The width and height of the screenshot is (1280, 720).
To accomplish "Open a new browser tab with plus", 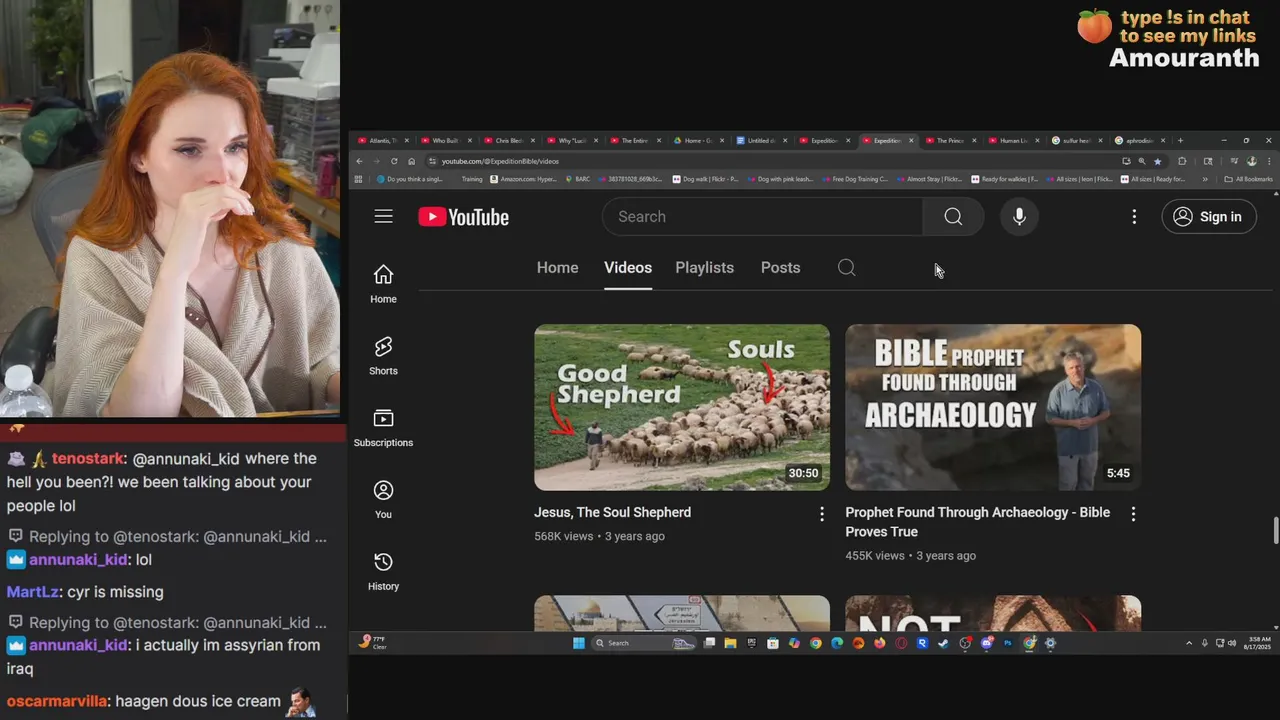I will 1180,141.
